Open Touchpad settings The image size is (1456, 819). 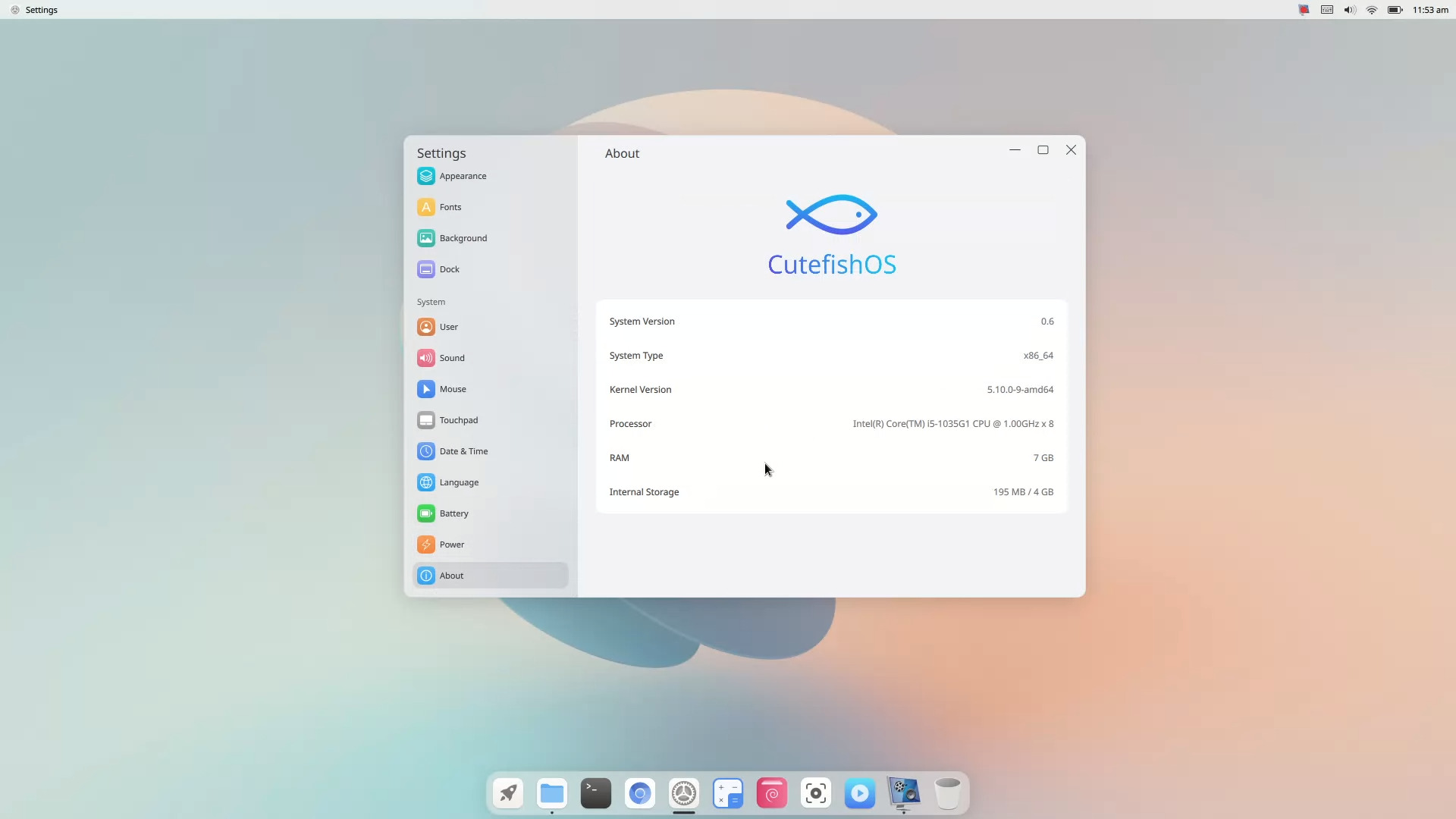(x=459, y=419)
